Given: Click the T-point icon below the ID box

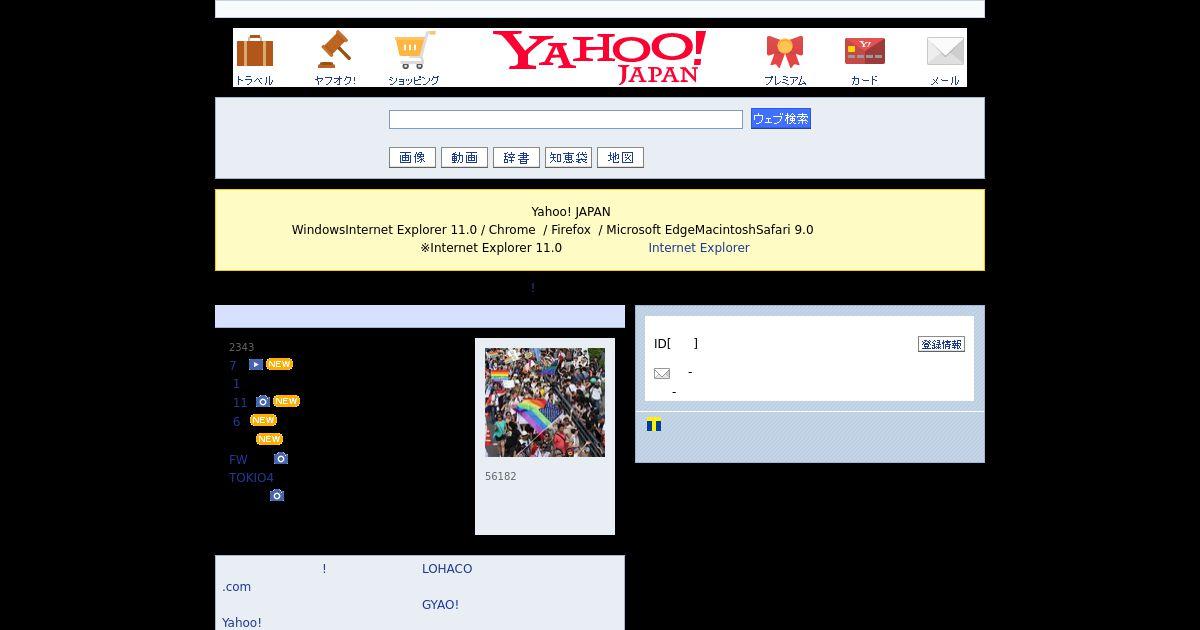Looking at the screenshot, I should (x=654, y=424).
